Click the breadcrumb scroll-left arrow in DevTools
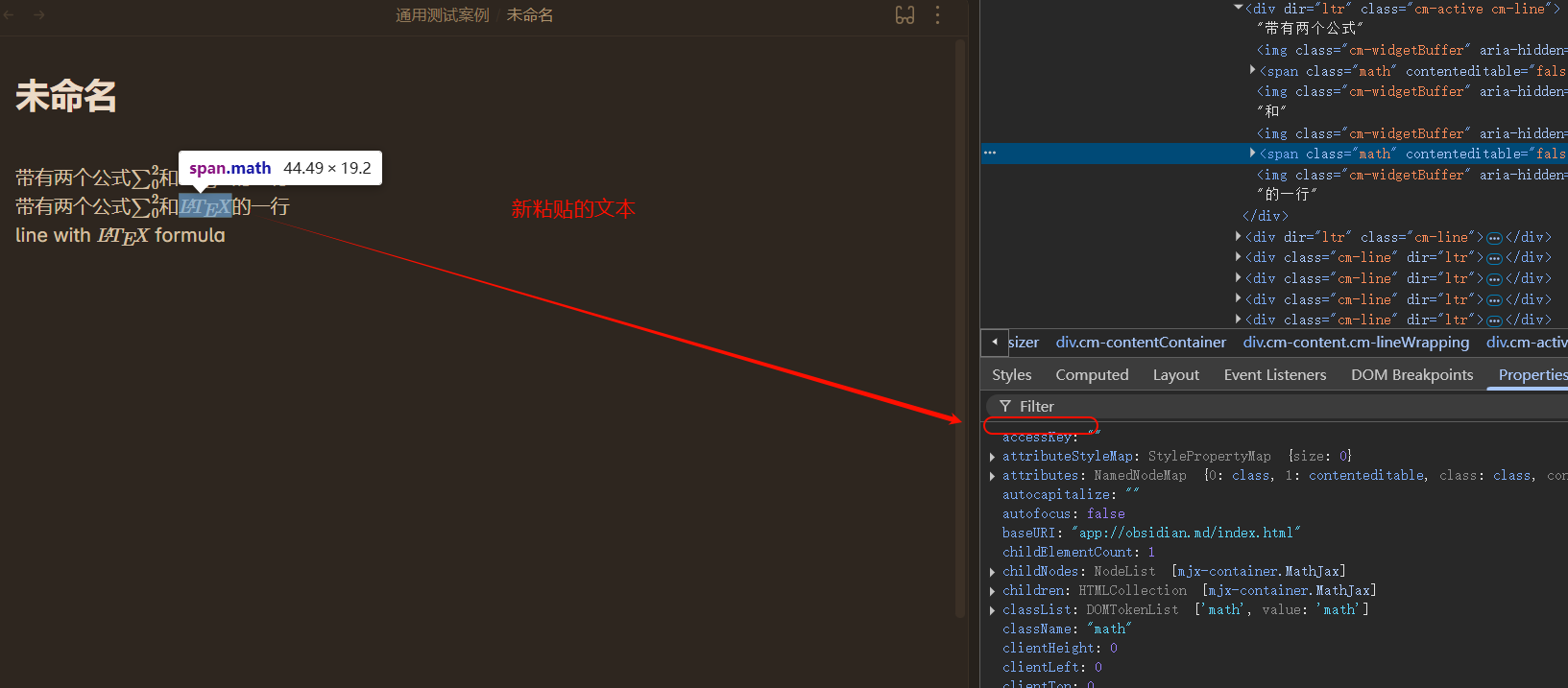This screenshot has height=688, width=1568. pyautogui.click(x=994, y=342)
